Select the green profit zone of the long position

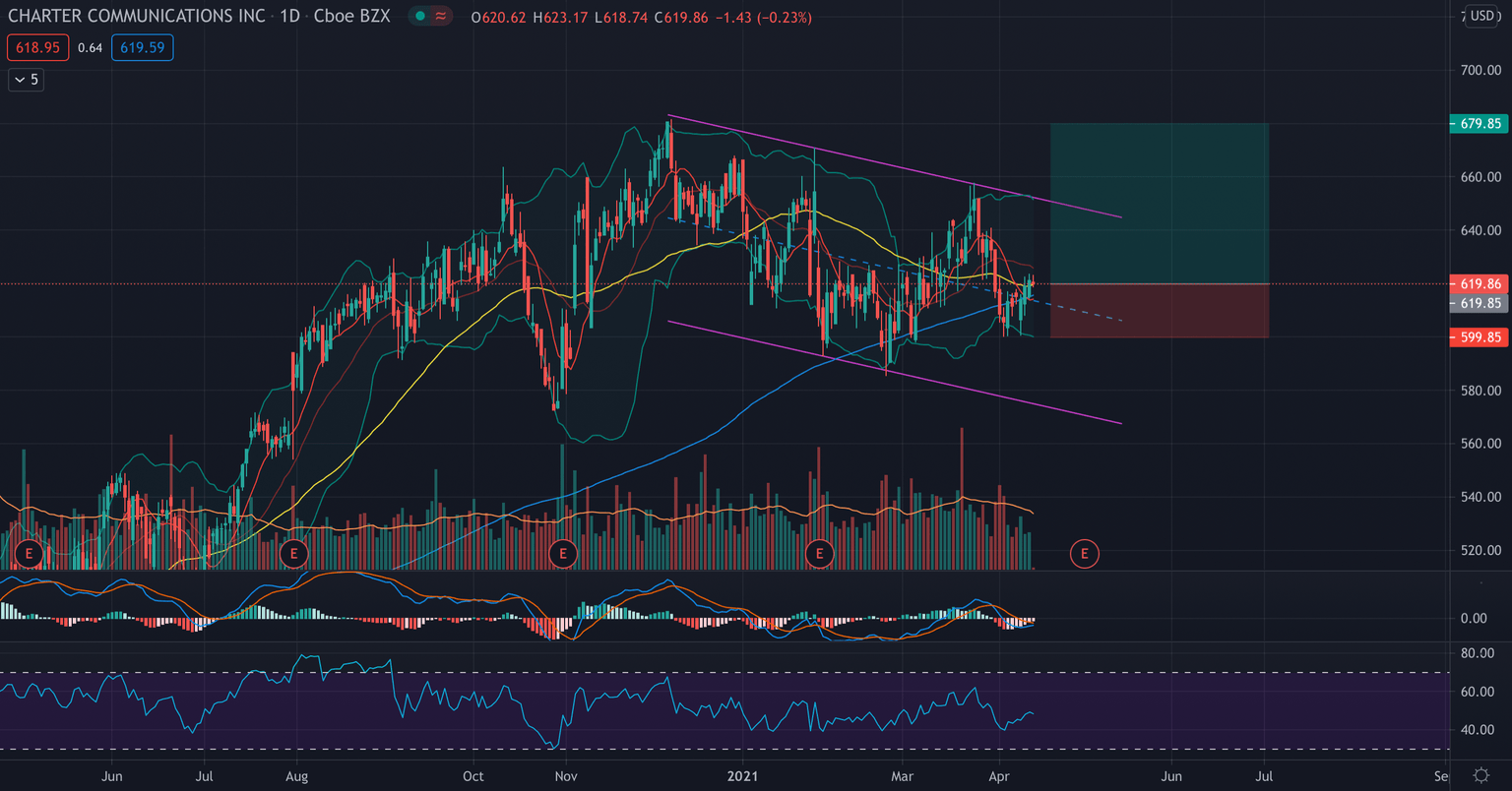pyautogui.click(x=1160, y=204)
